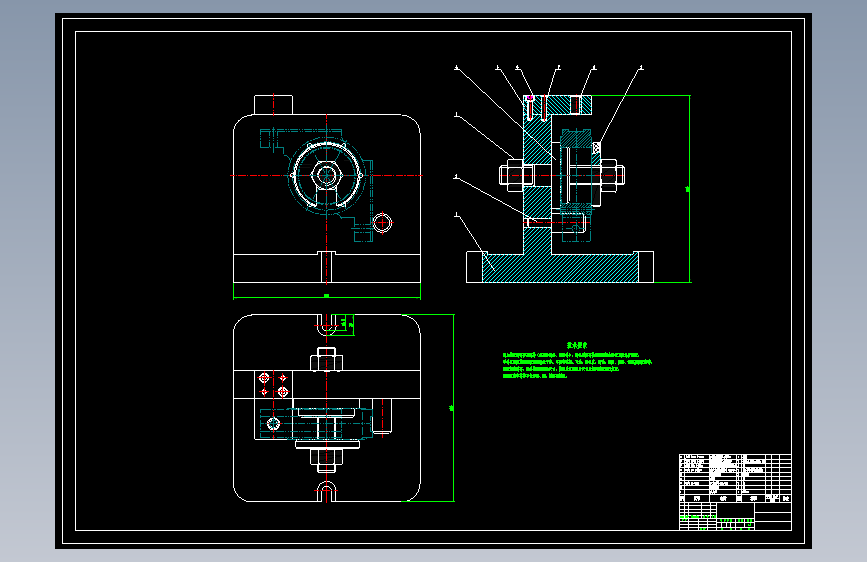Select the green vertical dimension beside the plan view
Screen dimensions: 867x562
(x=453, y=408)
